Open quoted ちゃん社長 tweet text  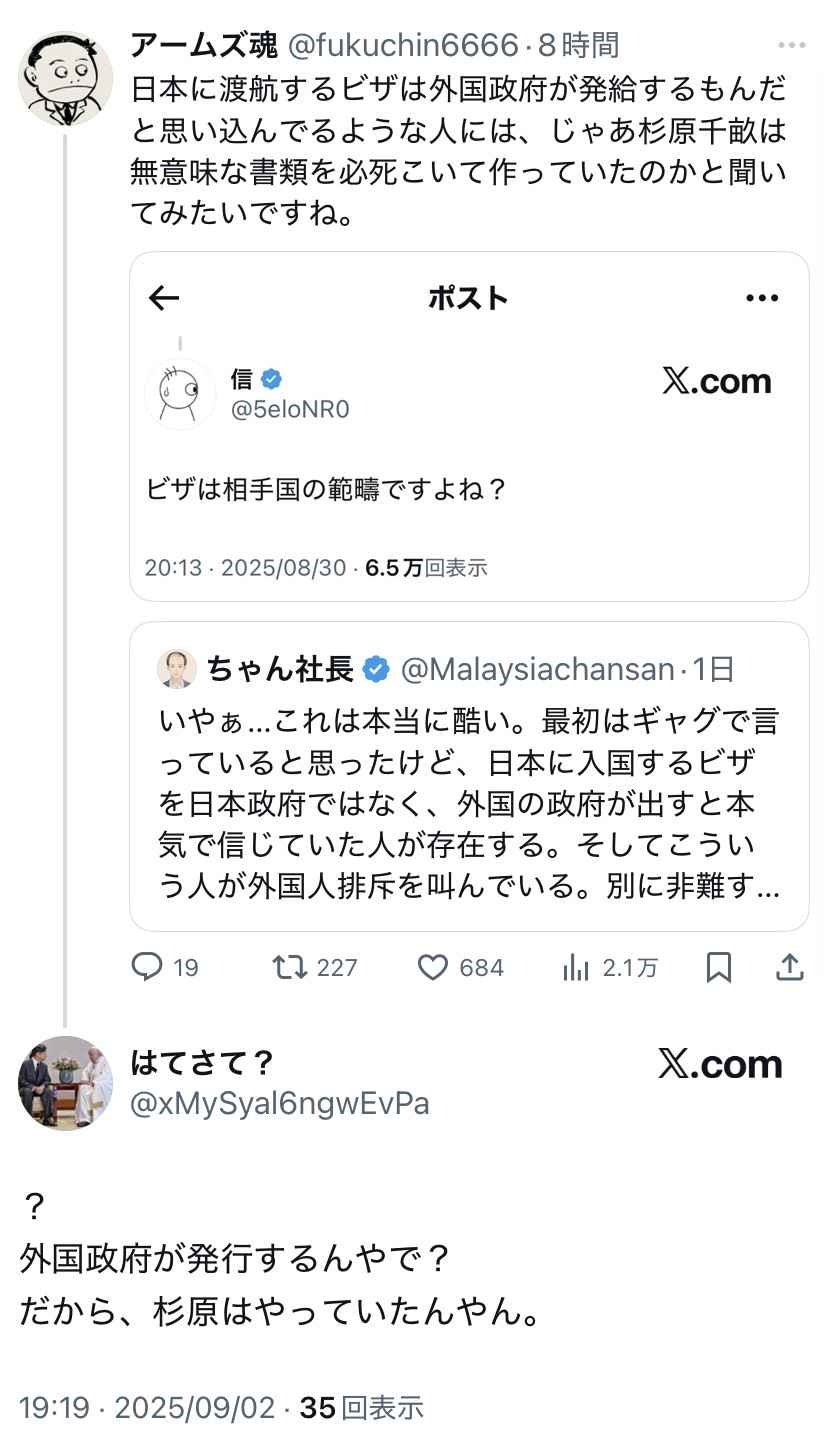click(468, 803)
